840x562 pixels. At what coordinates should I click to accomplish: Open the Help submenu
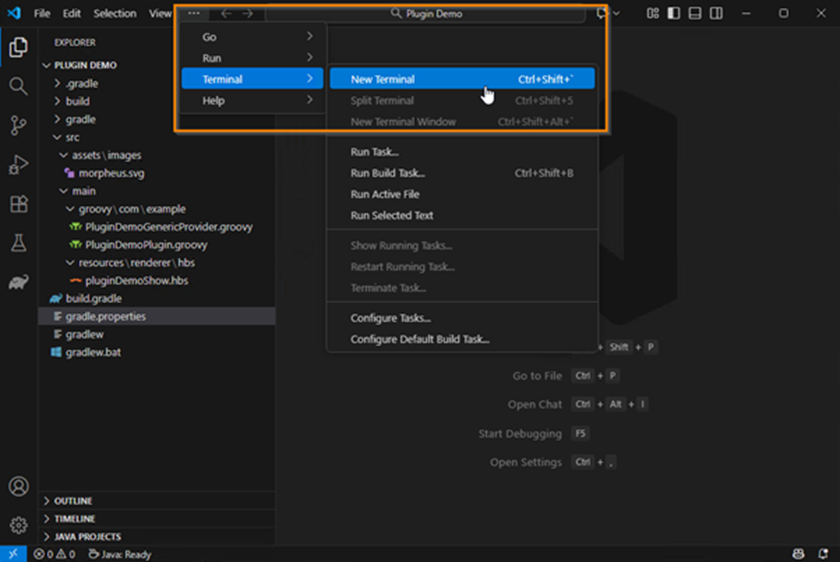tap(252, 100)
